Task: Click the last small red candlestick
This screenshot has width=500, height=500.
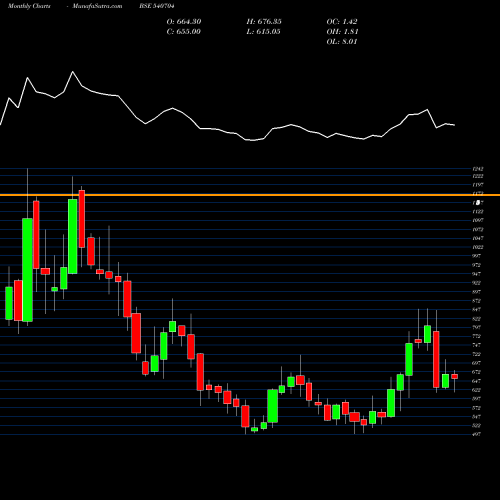Action: pyautogui.click(x=455, y=376)
